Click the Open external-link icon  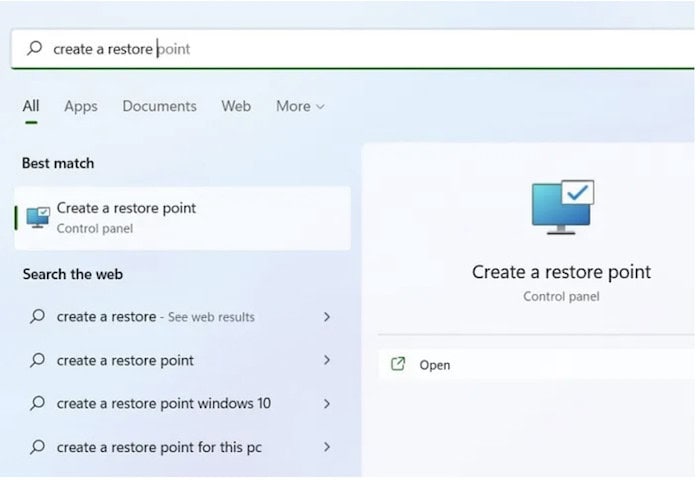pyautogui.click(x=398, y=364)
